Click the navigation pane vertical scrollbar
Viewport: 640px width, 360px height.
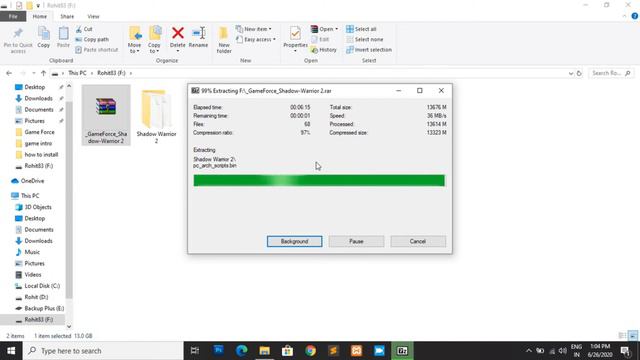(69, 200)
